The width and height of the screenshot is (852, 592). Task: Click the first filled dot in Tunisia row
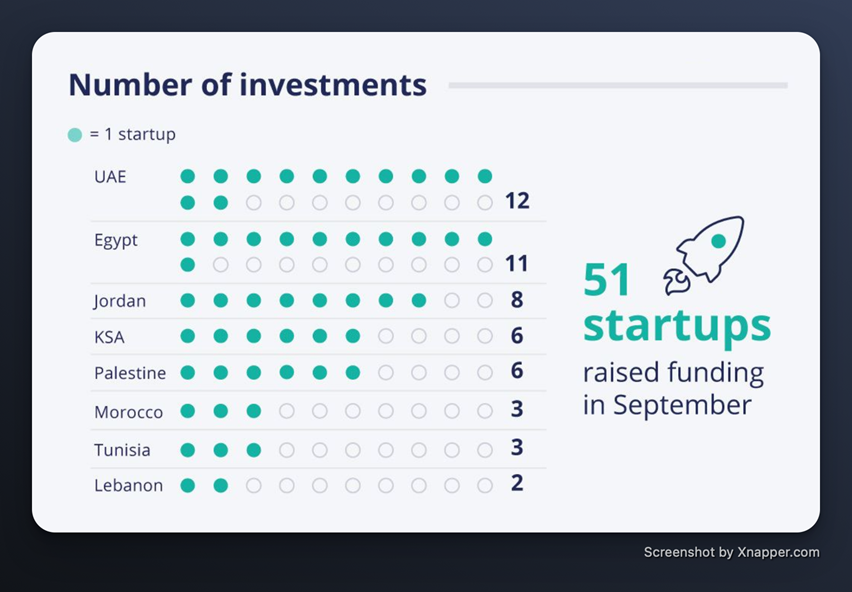click(x=187, y=450)
